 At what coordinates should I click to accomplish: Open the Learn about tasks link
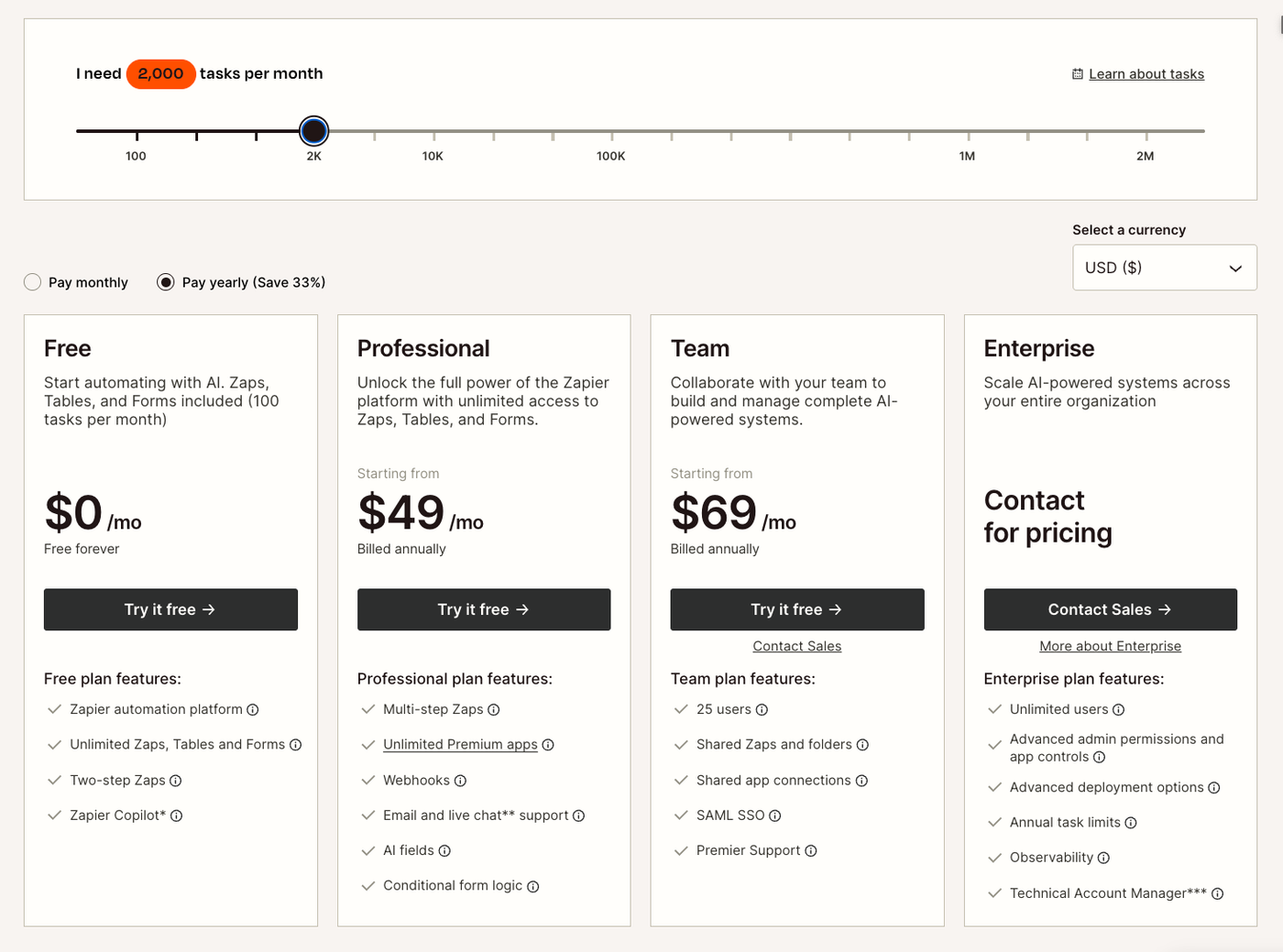pyautogui.click(x=1146, y=74)
